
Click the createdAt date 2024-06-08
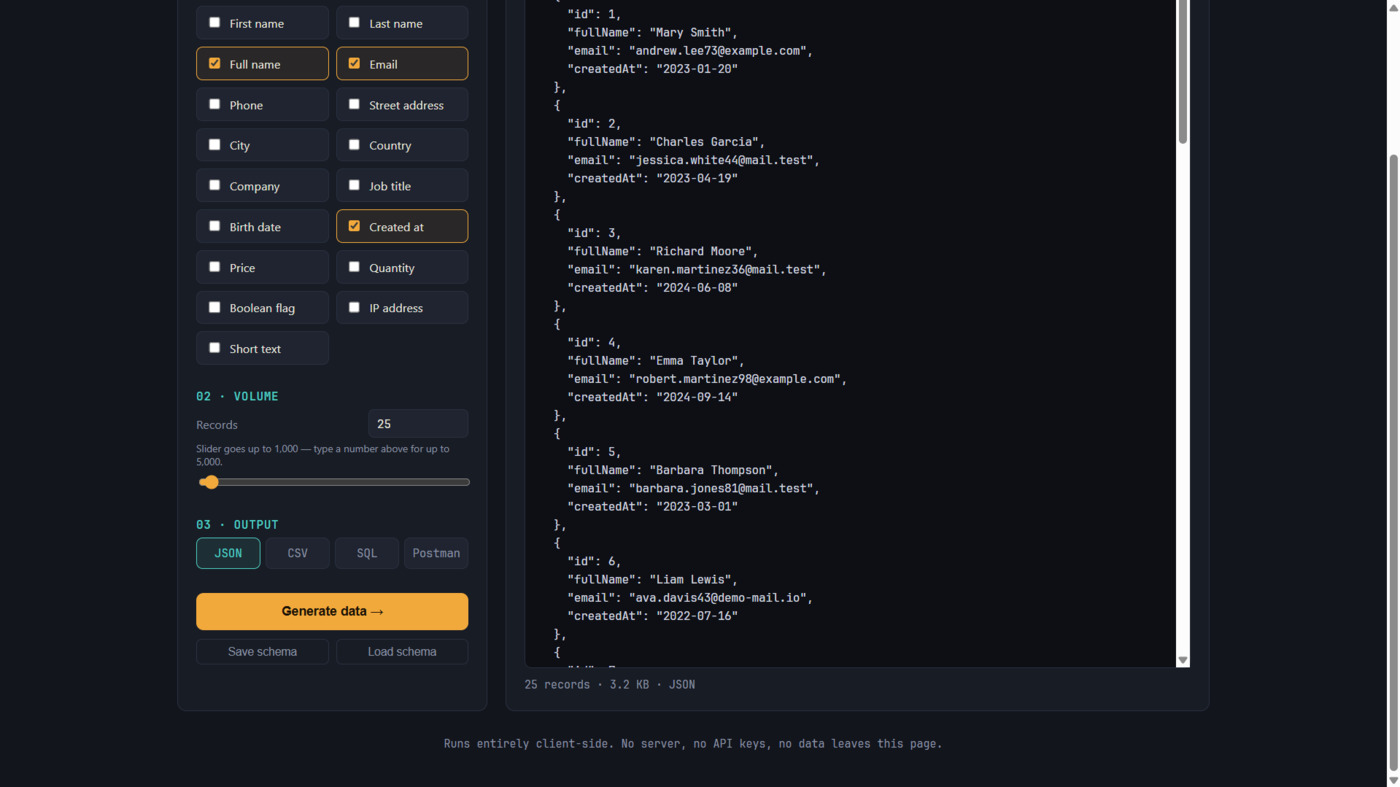(697, 288)
